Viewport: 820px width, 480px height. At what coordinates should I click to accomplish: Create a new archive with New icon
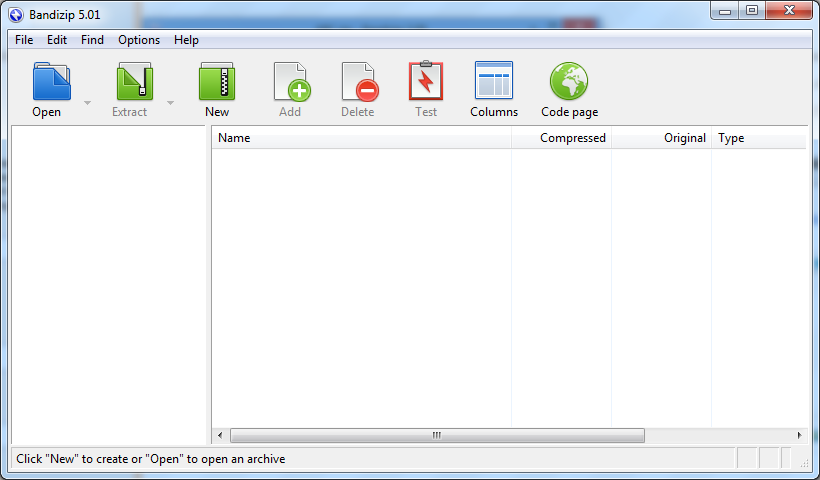click(217, 81)
